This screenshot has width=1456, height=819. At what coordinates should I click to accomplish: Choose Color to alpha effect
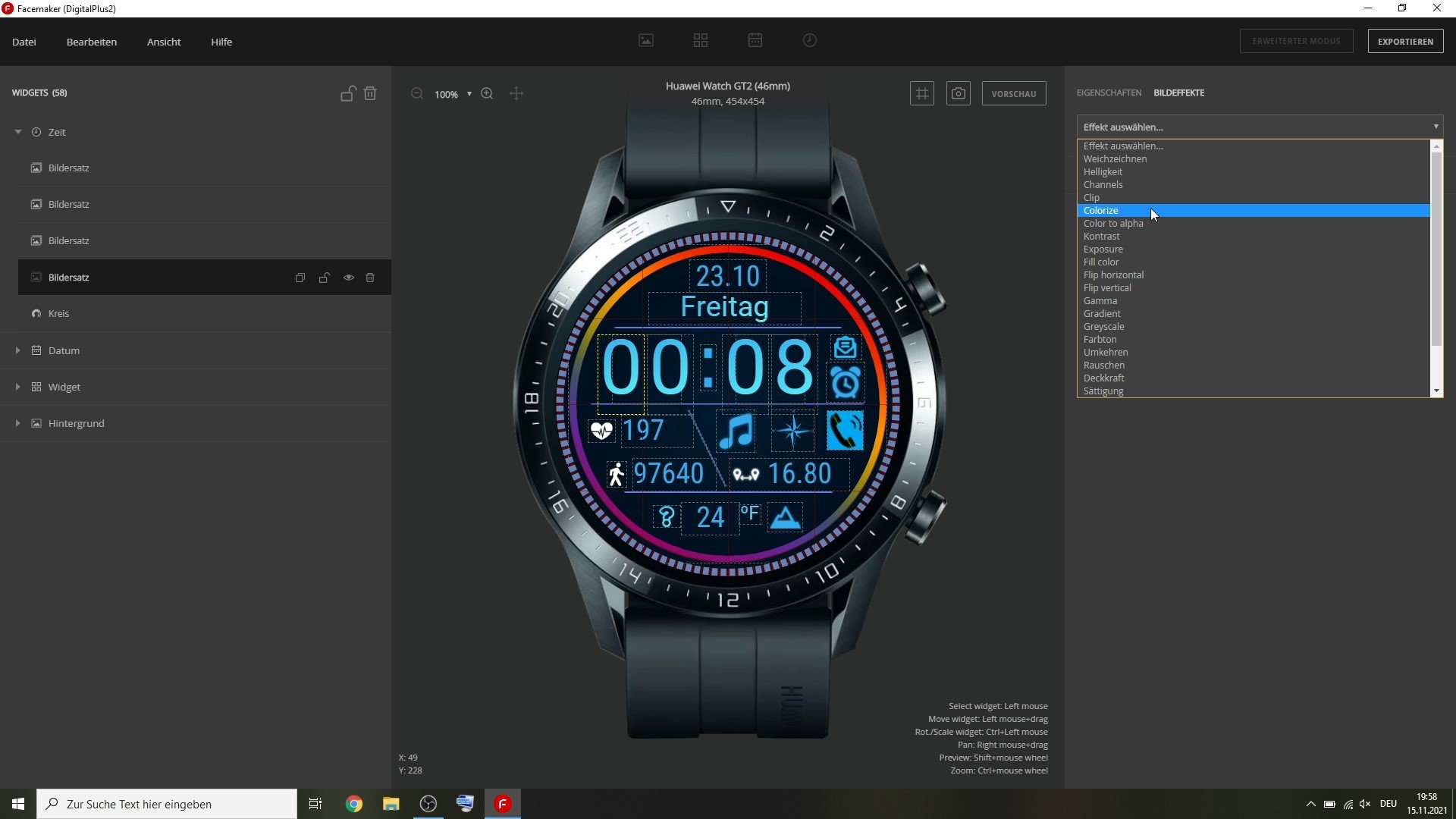1254,223
